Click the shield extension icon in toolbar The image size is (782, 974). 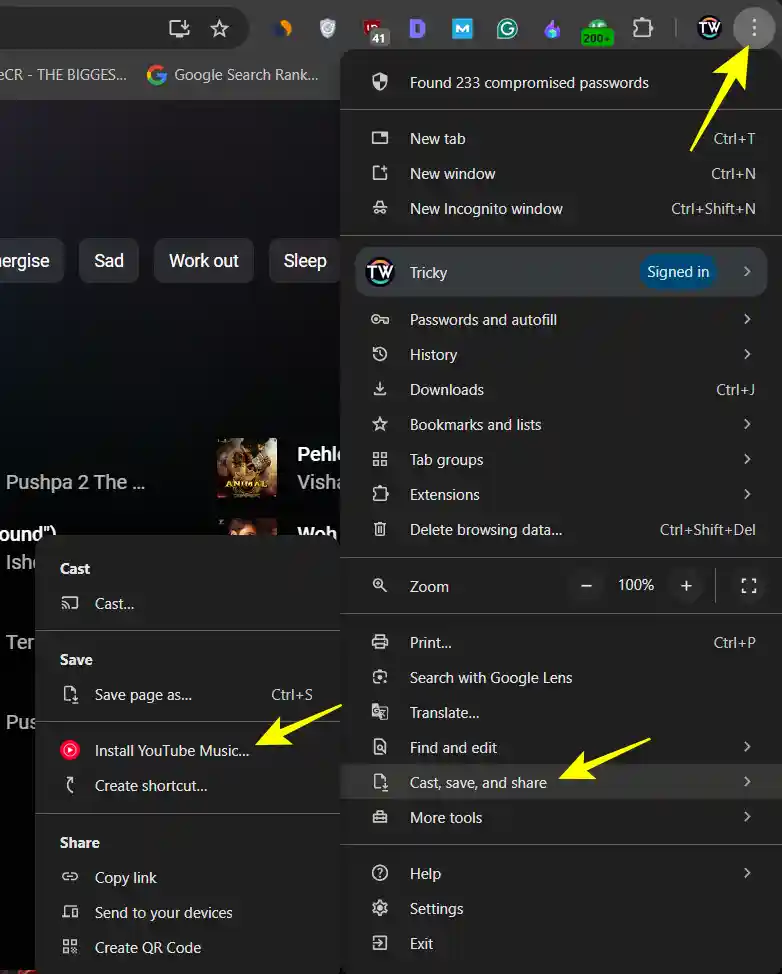pos(327,29)
